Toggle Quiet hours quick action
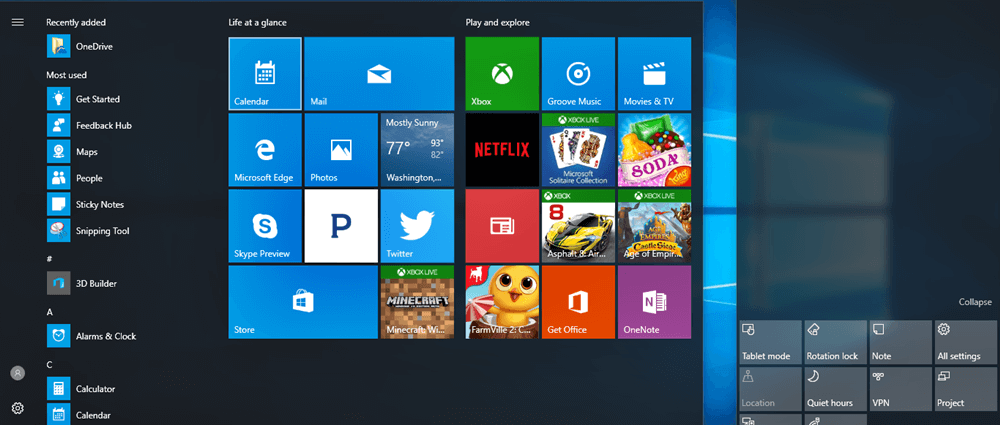 835,389
